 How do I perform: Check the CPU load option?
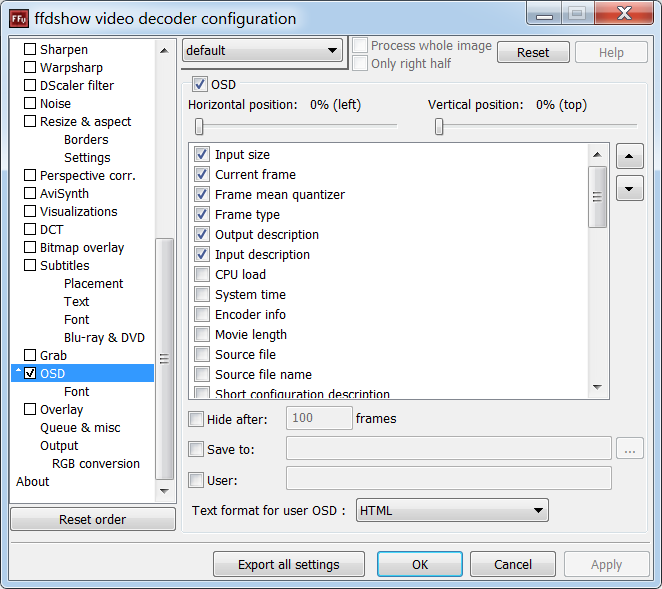click(202, 274)
